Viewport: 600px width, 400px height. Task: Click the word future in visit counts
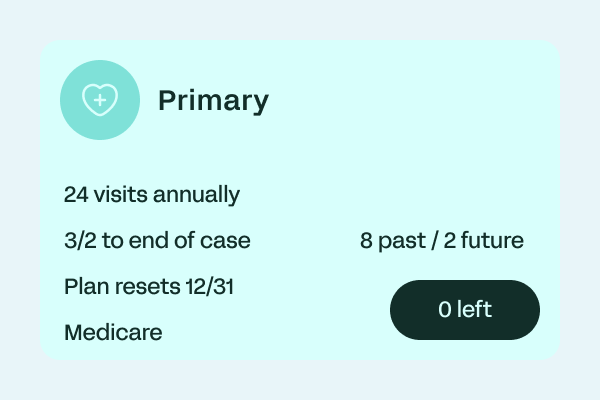point(492,240)
